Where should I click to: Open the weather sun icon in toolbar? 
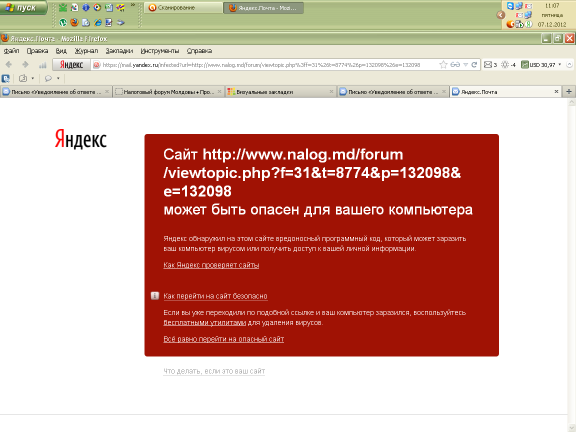point(505,65)
